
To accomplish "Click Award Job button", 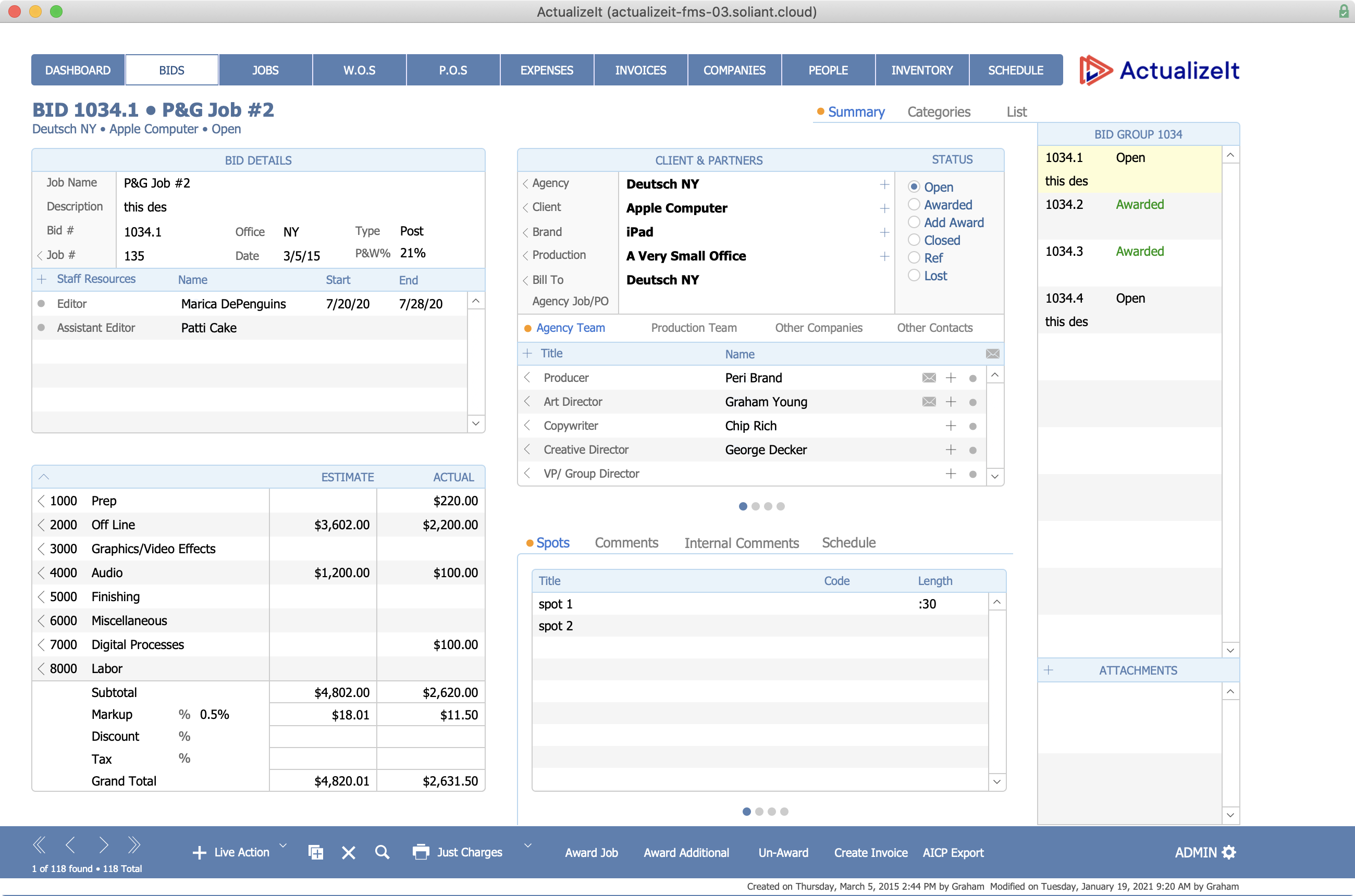I will [x=591, y=853].
